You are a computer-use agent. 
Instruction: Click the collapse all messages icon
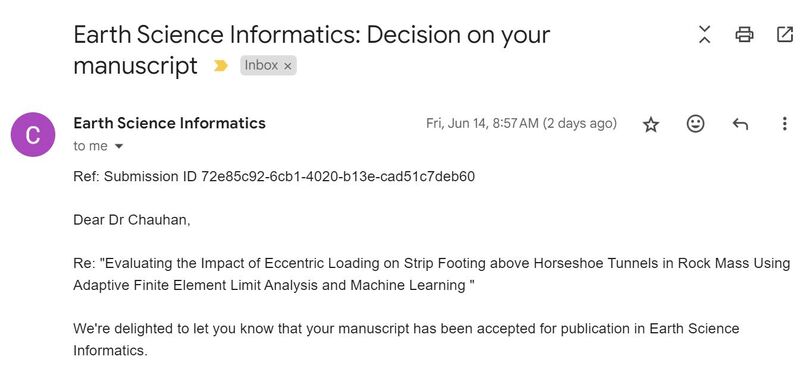[x=704, y=35]
